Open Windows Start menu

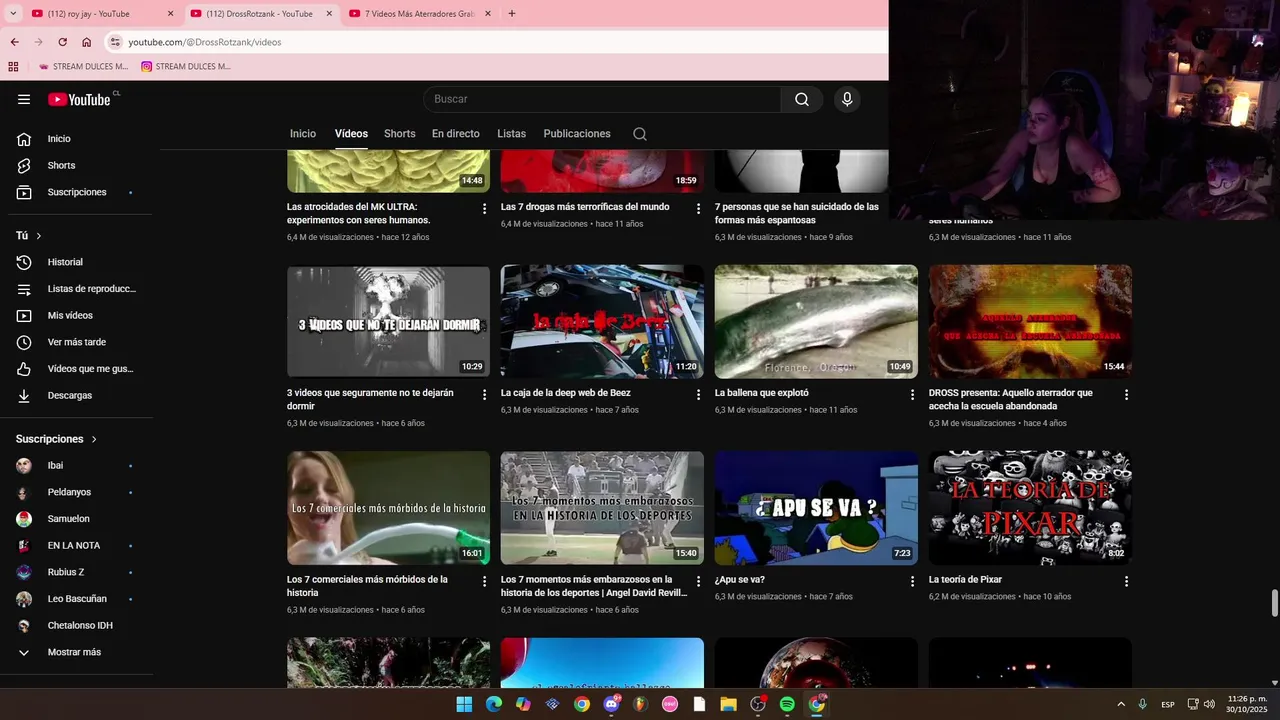point(464,704)
